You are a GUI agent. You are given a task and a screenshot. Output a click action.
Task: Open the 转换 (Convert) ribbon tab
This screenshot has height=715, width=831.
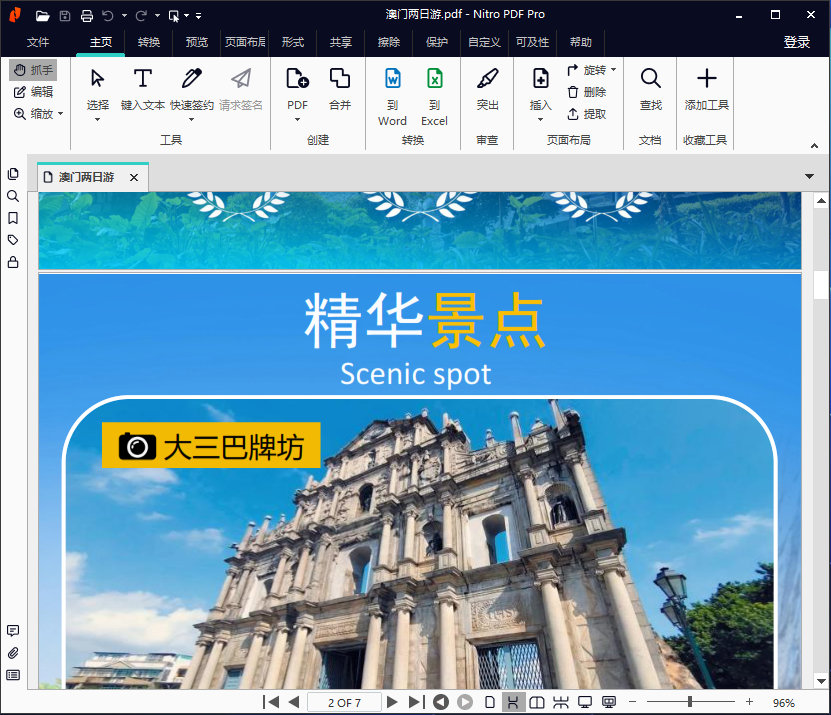click(x=149, y=42)
